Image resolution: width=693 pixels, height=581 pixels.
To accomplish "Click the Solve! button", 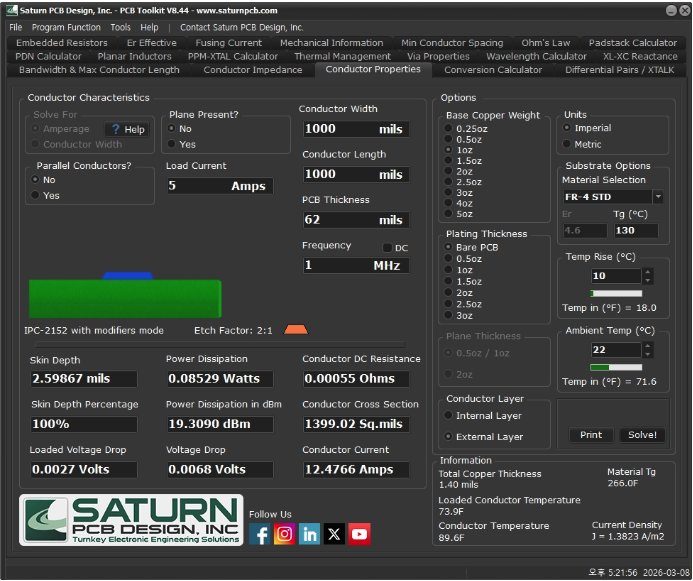I will click(642, 435).
